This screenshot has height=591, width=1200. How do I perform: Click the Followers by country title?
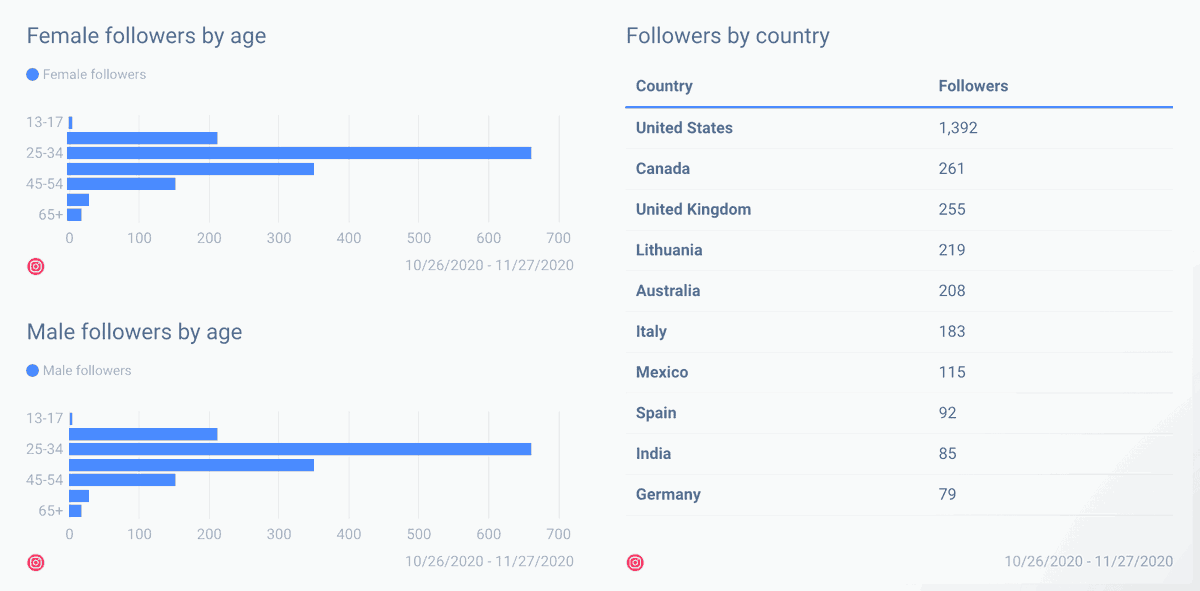pyautogui.click(x=728, y=35)
